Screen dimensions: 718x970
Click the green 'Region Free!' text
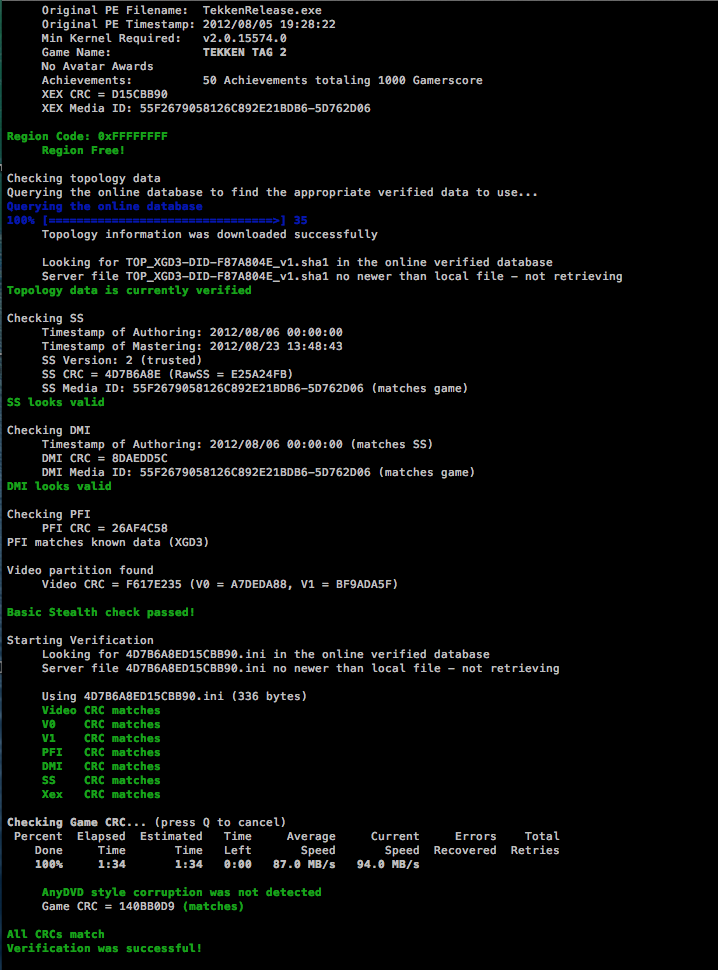[83, 150]
